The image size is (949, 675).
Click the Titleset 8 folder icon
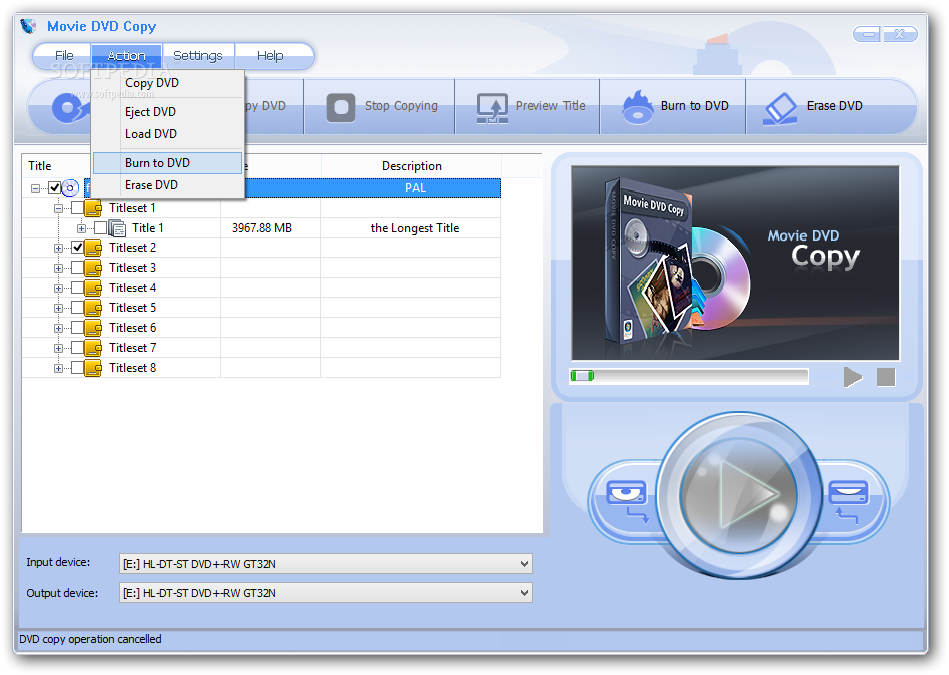pyautogui.click(x=93, y=368)
